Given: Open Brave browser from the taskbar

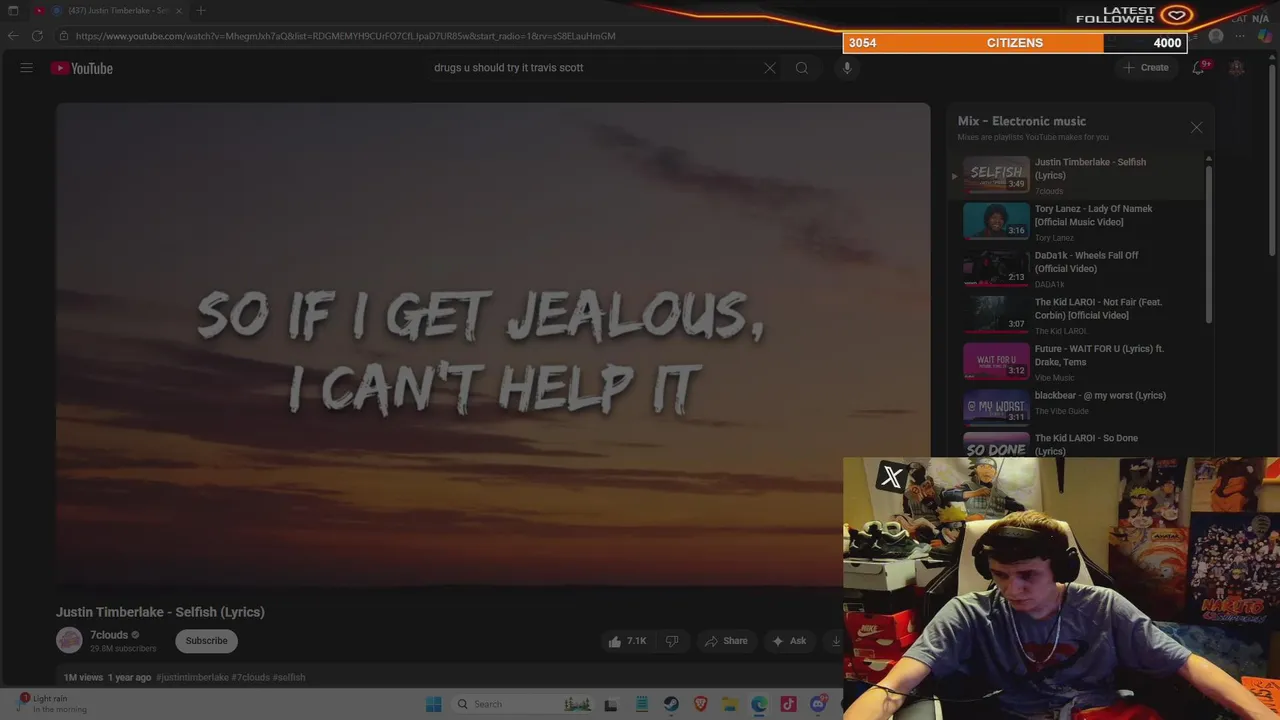Looking at the screenshot, I should pyautogui.click(x=701, y=704).
